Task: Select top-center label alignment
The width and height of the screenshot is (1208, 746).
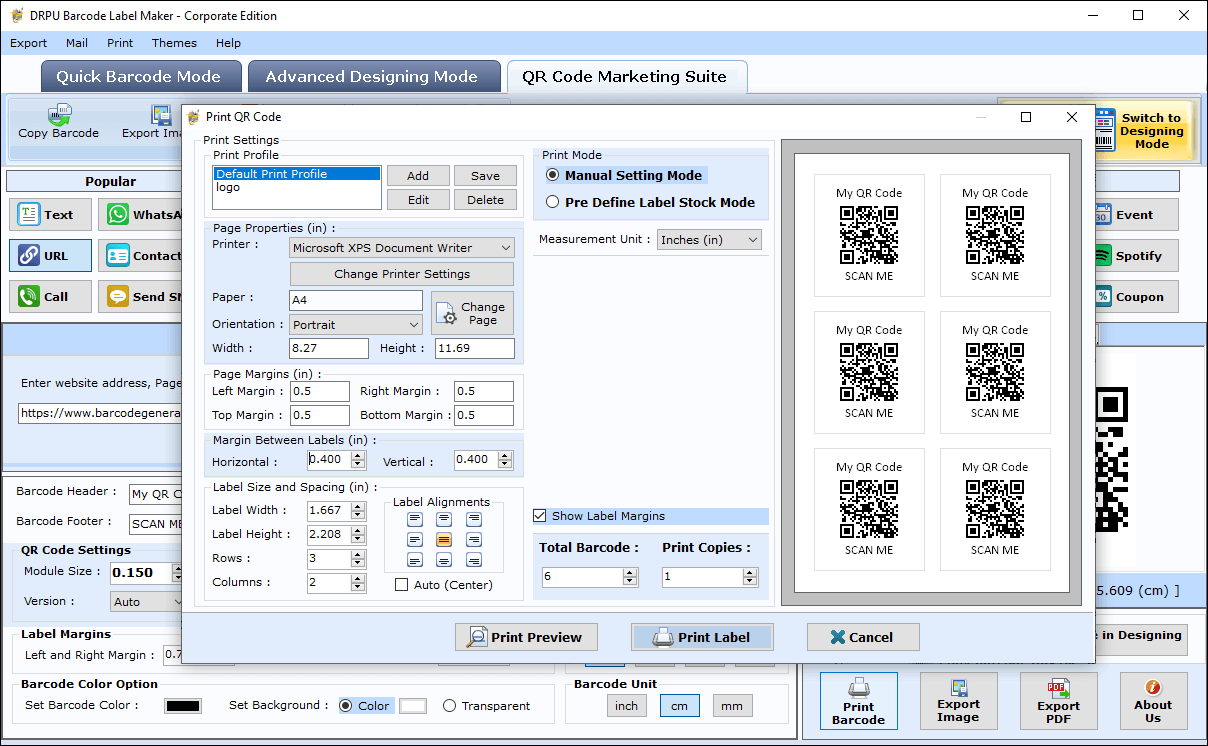Action: click(x=444, y=520)
